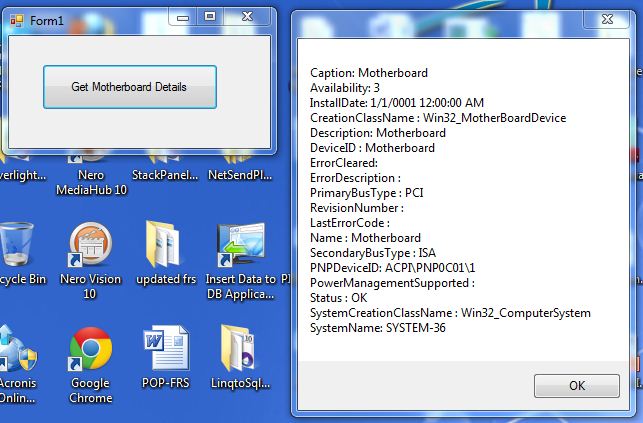Click the ErrorCleared line
Image resolution: width=643 pixels, height=423 pixels.
point(344,163)
